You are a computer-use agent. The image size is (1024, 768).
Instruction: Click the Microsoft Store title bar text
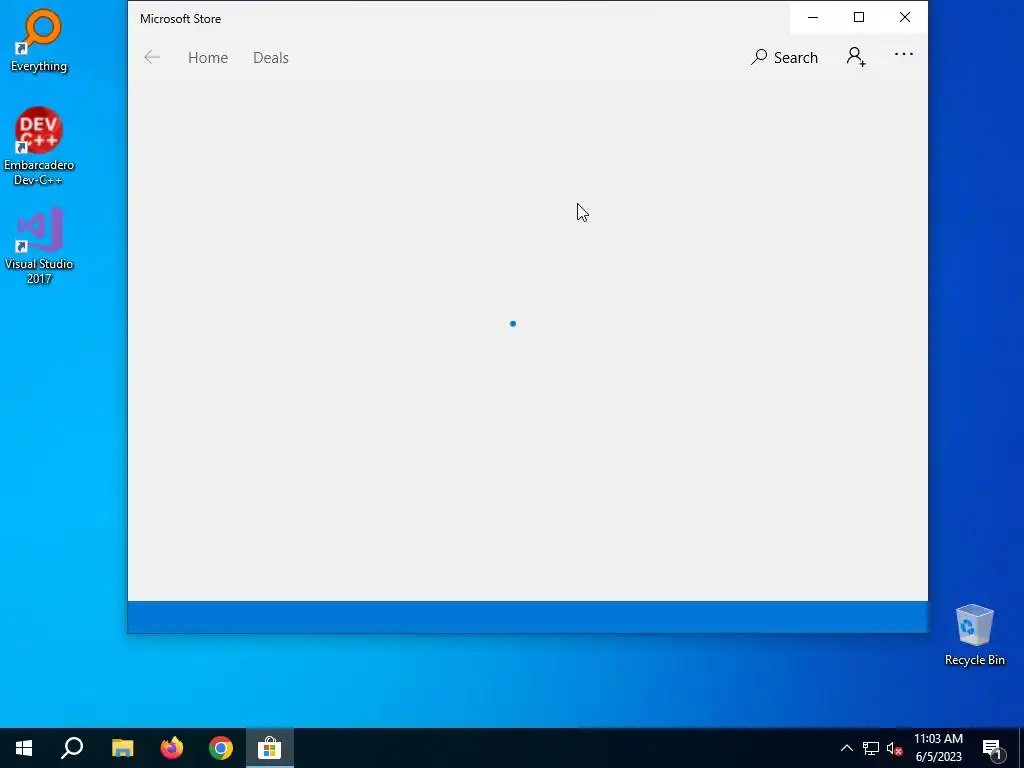point(180,19)
